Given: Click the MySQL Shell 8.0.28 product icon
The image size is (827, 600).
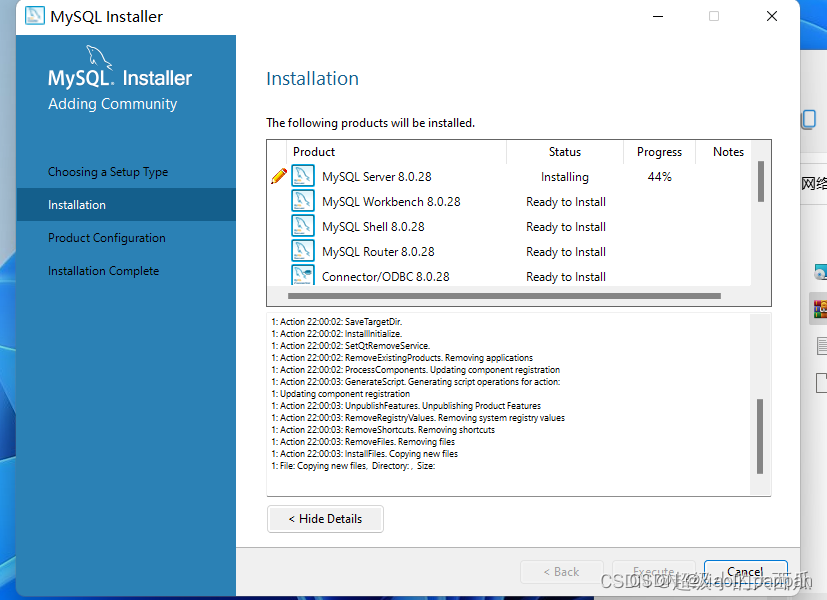Looking at the screenshot, I should (x=303, y=226).
